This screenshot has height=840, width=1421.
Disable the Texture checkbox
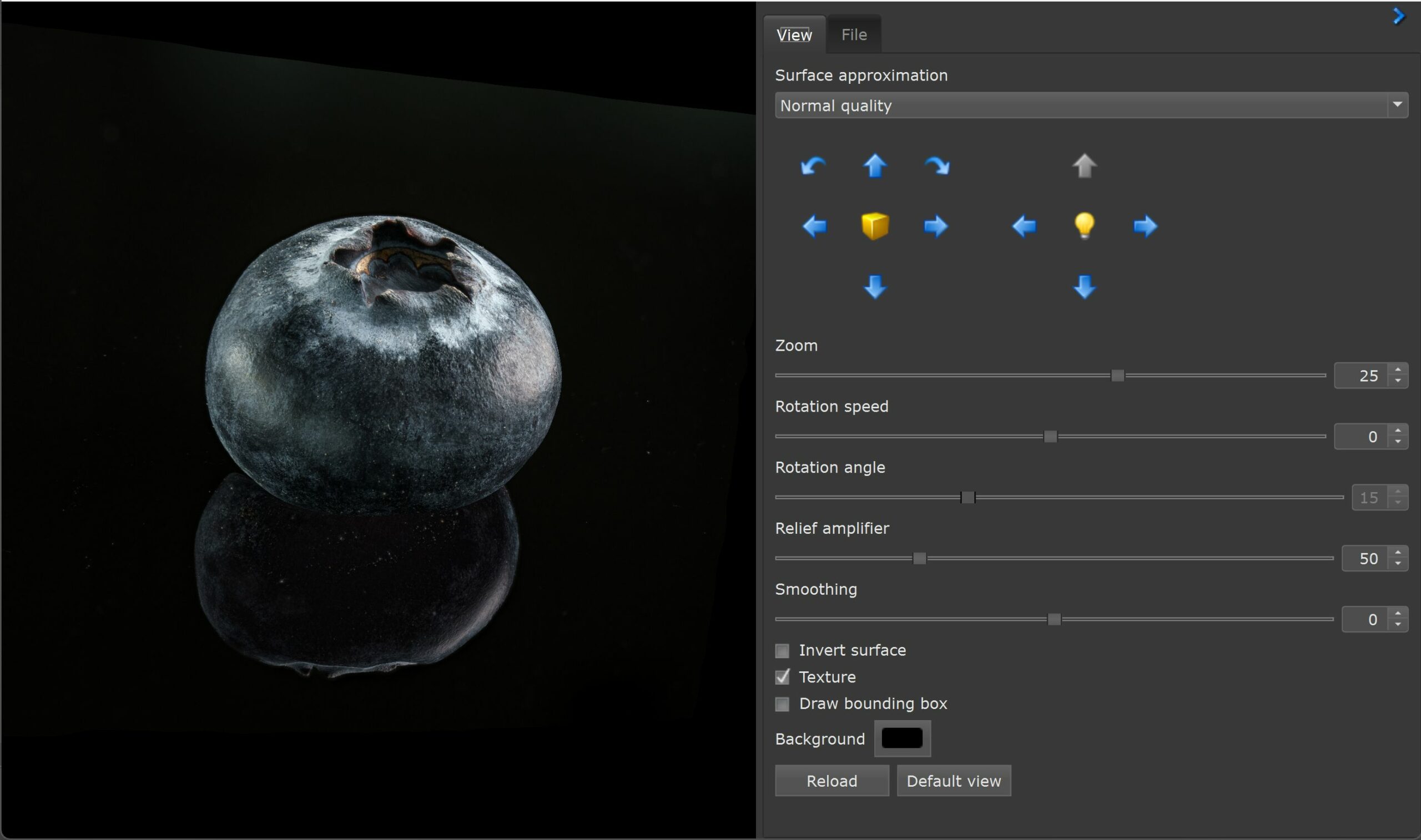tap(783, 677)
